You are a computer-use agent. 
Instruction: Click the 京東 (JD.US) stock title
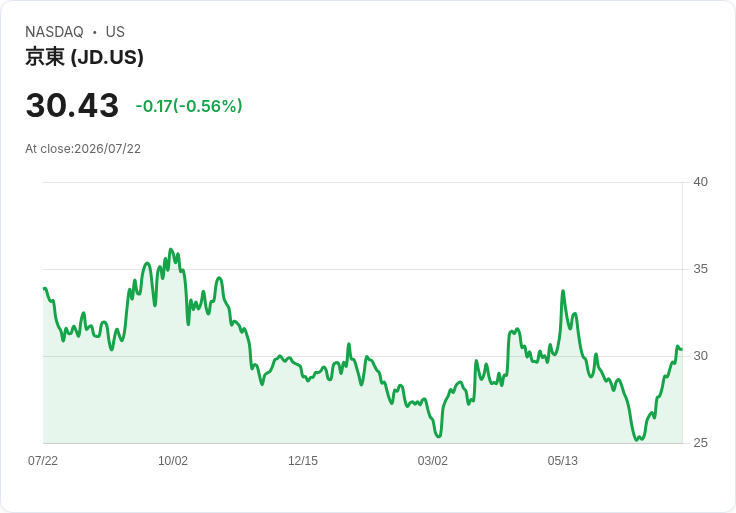[84, 57]
